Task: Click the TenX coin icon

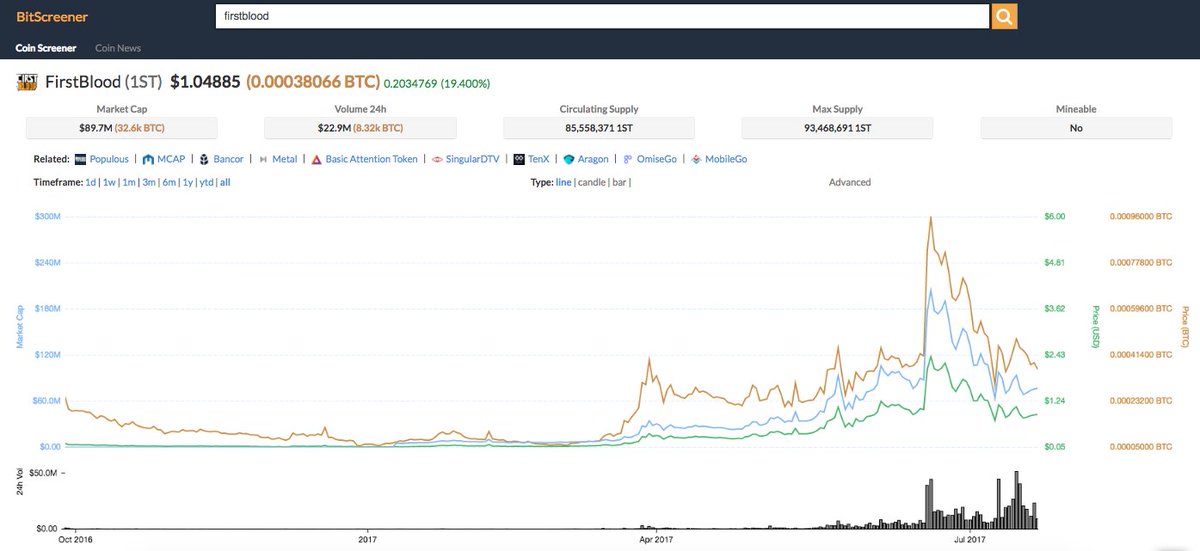Action: click(x=519, y=159)
